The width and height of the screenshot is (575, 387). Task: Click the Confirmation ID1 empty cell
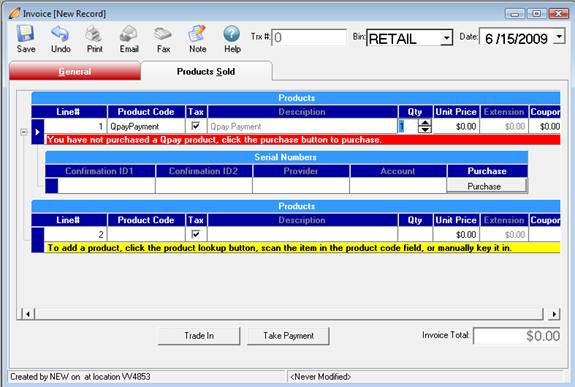coord(106,186)
